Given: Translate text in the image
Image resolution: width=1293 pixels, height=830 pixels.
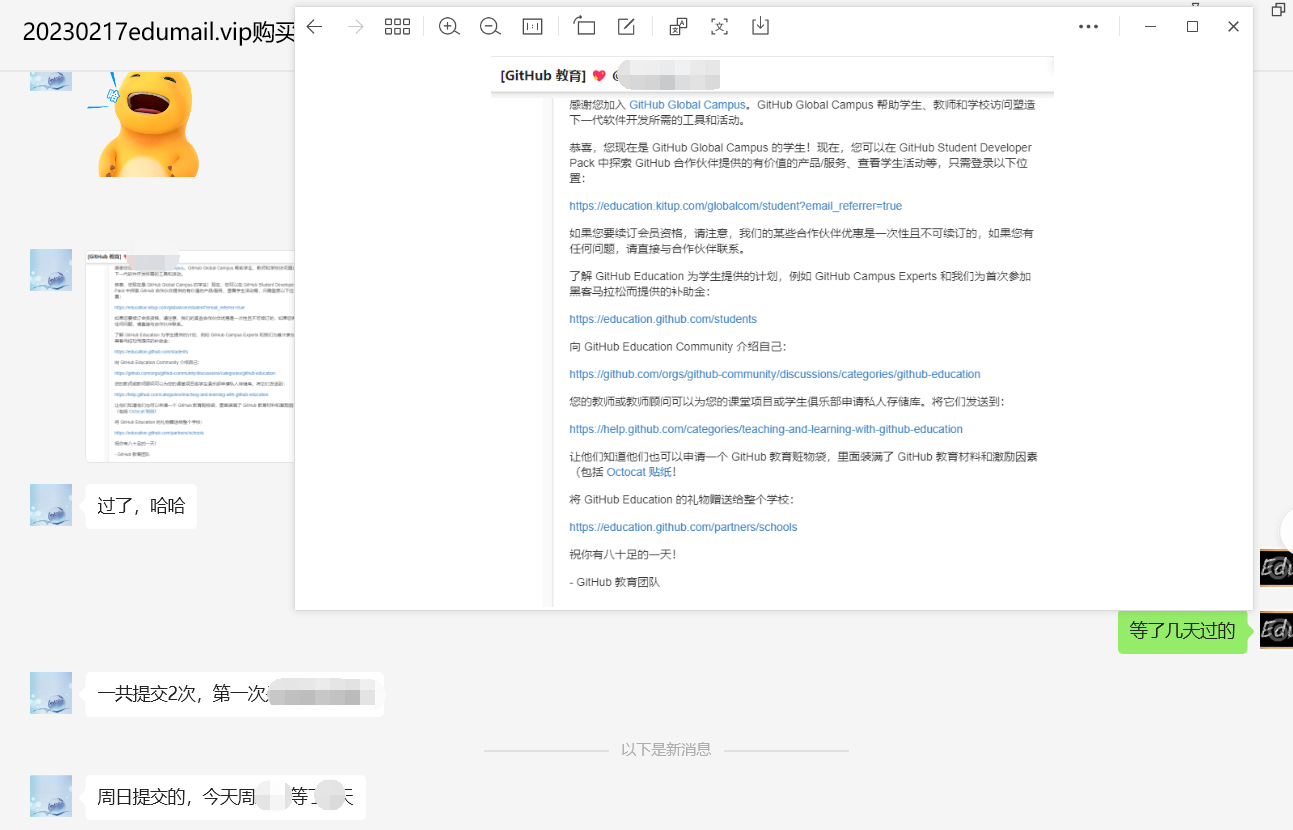Looking at the screenshot, I should (x=678, y=27).
